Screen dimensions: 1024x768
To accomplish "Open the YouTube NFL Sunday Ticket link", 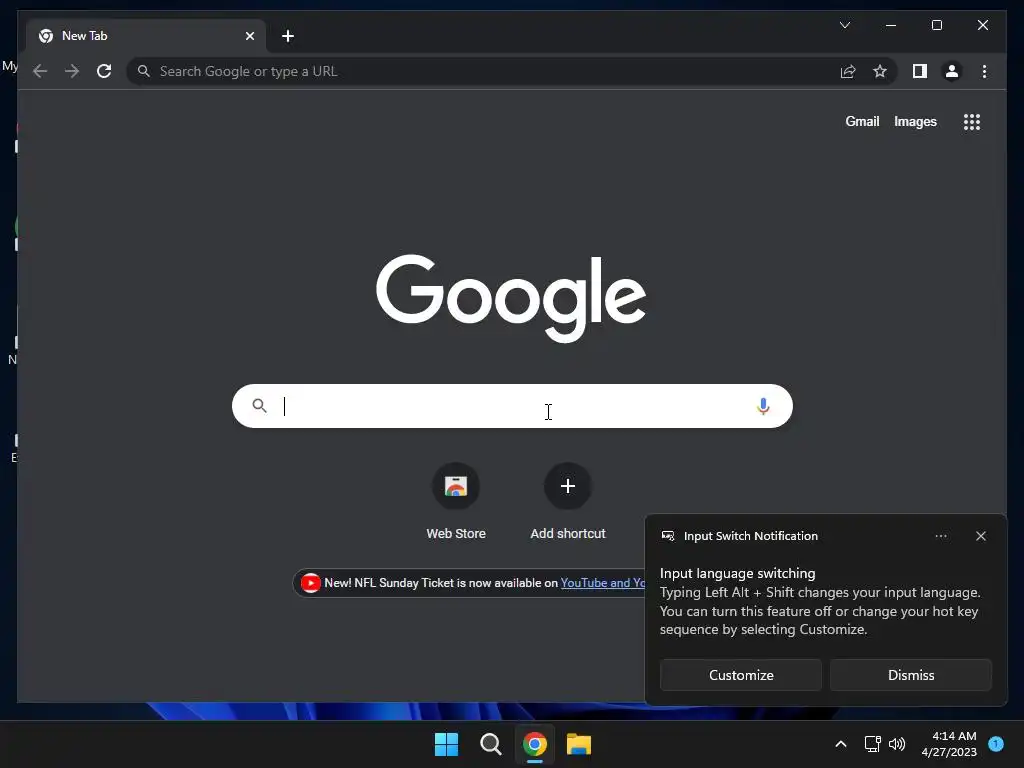I will point(602,583).
